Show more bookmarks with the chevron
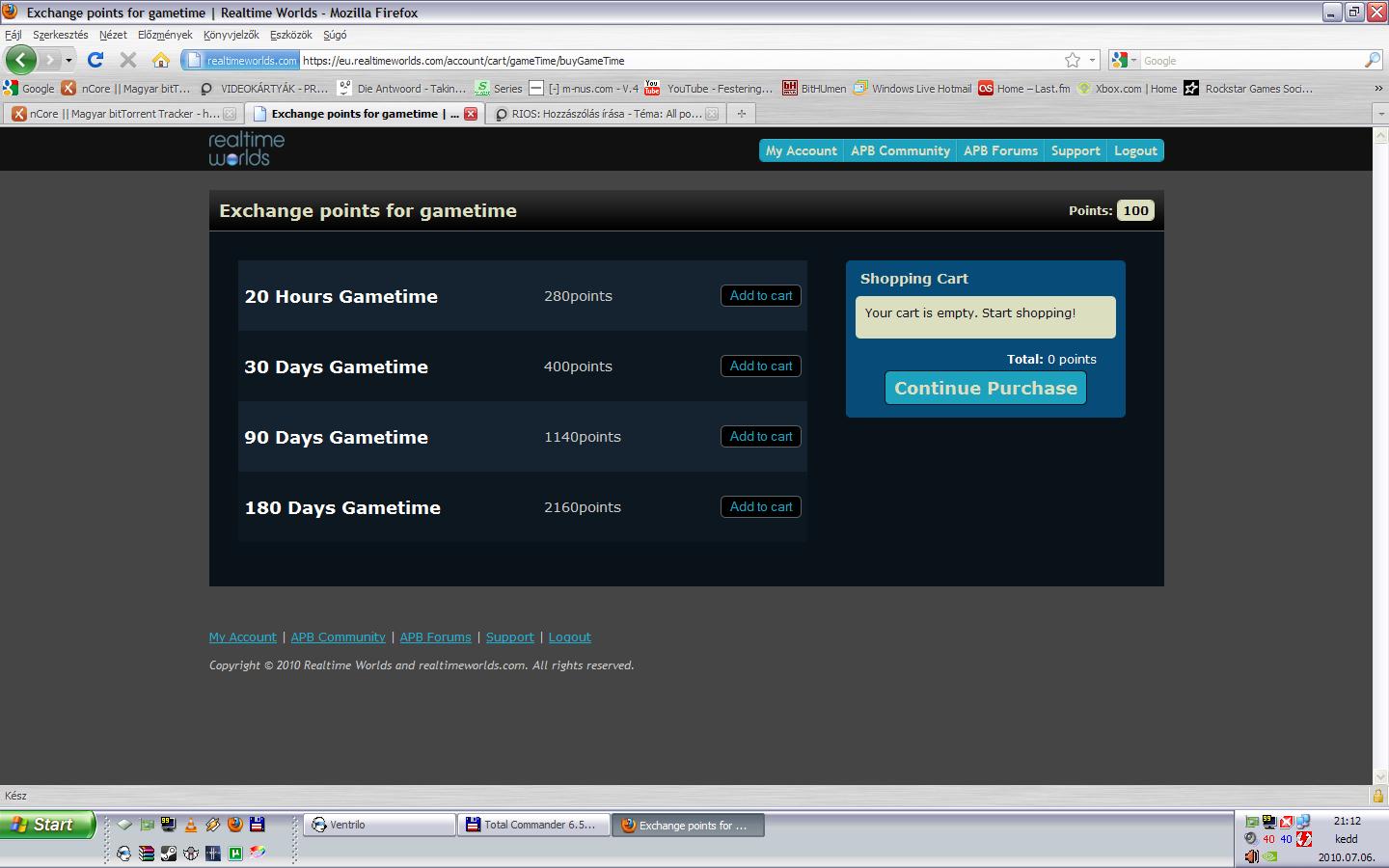Image resolution: width=1389 pixels, height=868 pixels. pyautogui.click(x=1378, y=88)
